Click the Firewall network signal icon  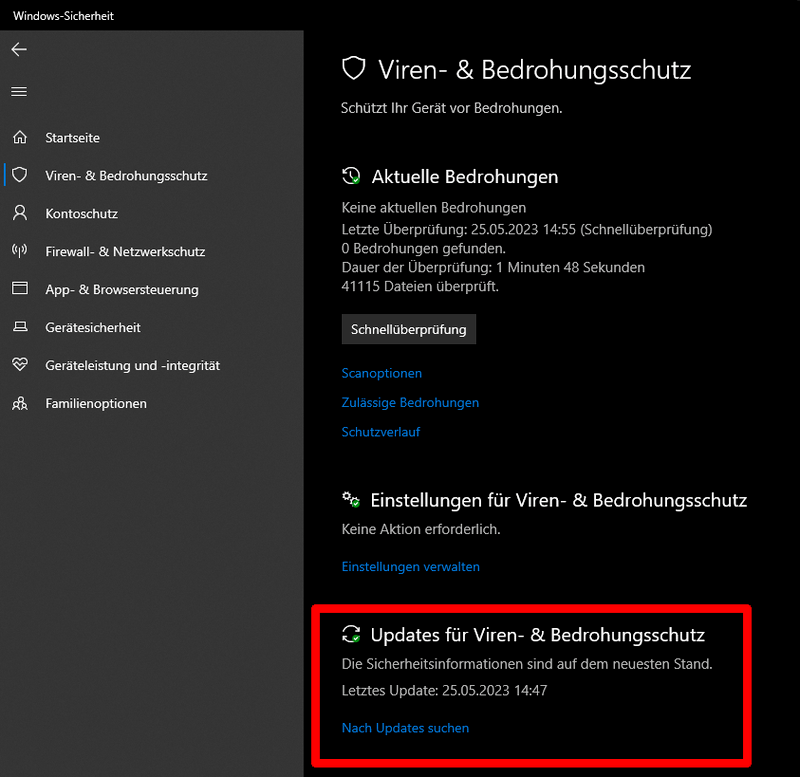20,251
